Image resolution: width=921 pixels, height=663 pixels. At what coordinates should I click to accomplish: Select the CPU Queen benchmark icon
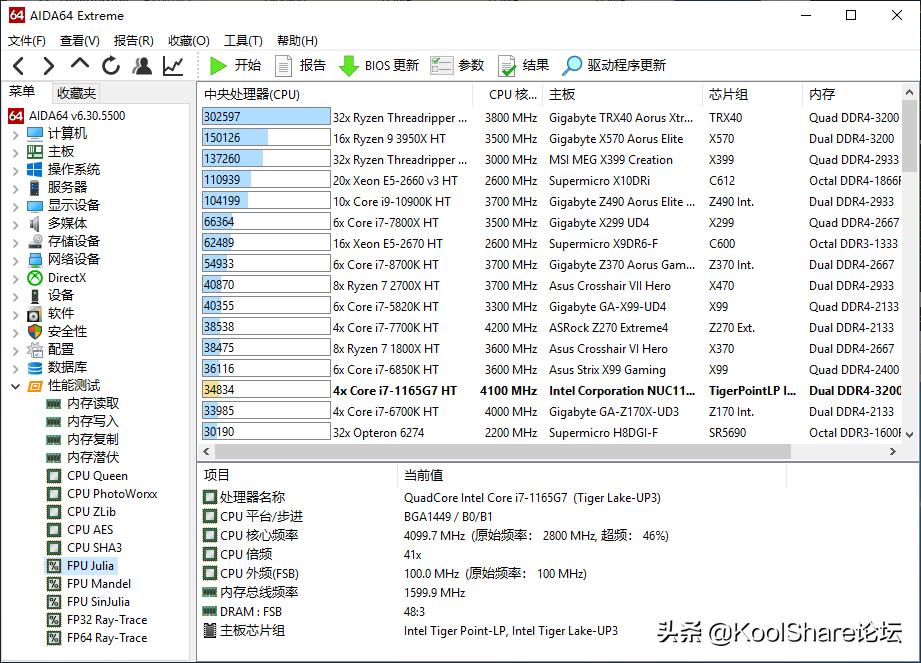[x=54, y=475]
